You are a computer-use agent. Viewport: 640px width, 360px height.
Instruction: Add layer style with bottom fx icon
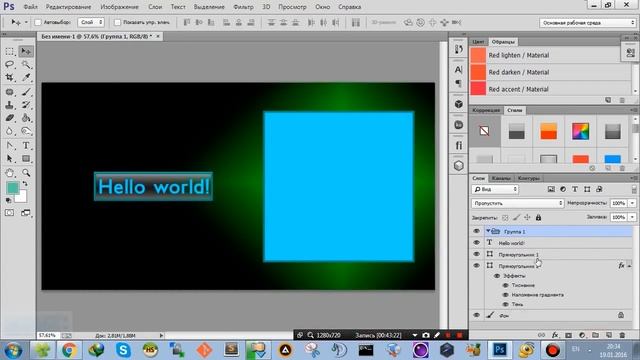tap(555, 335)
